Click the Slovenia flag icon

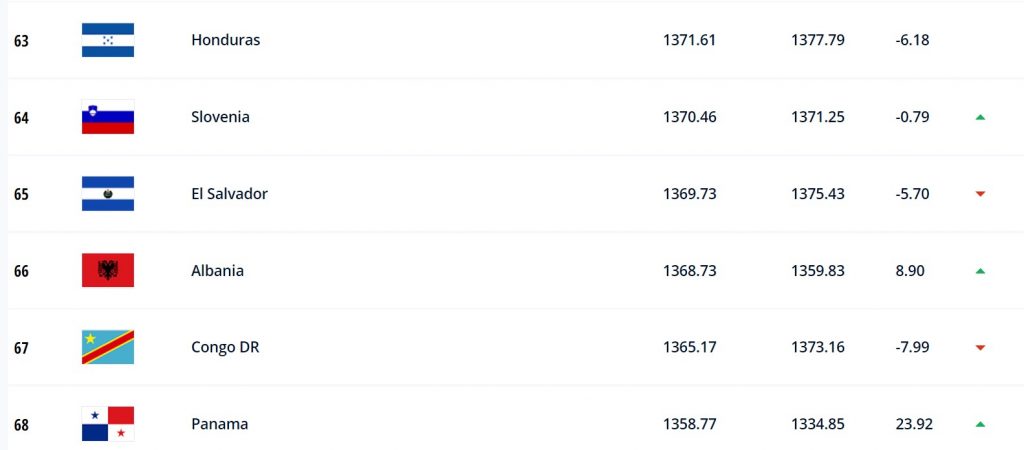[108, 117]
